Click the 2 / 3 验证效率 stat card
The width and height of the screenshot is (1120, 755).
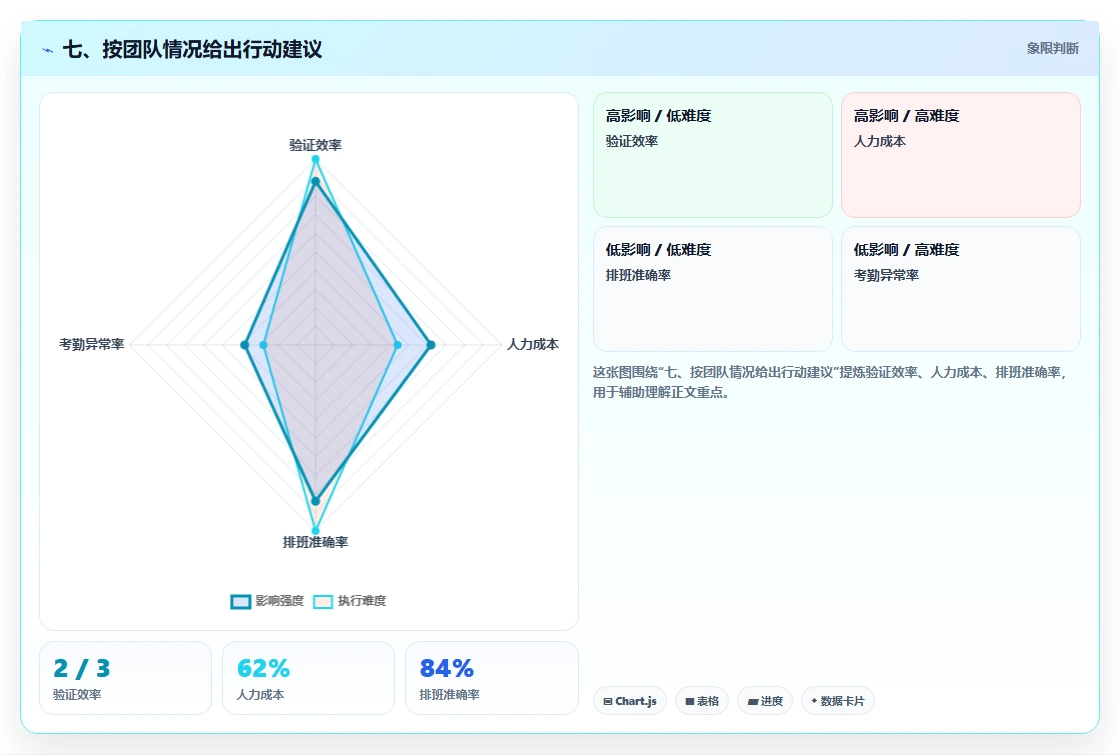(126, 678)
